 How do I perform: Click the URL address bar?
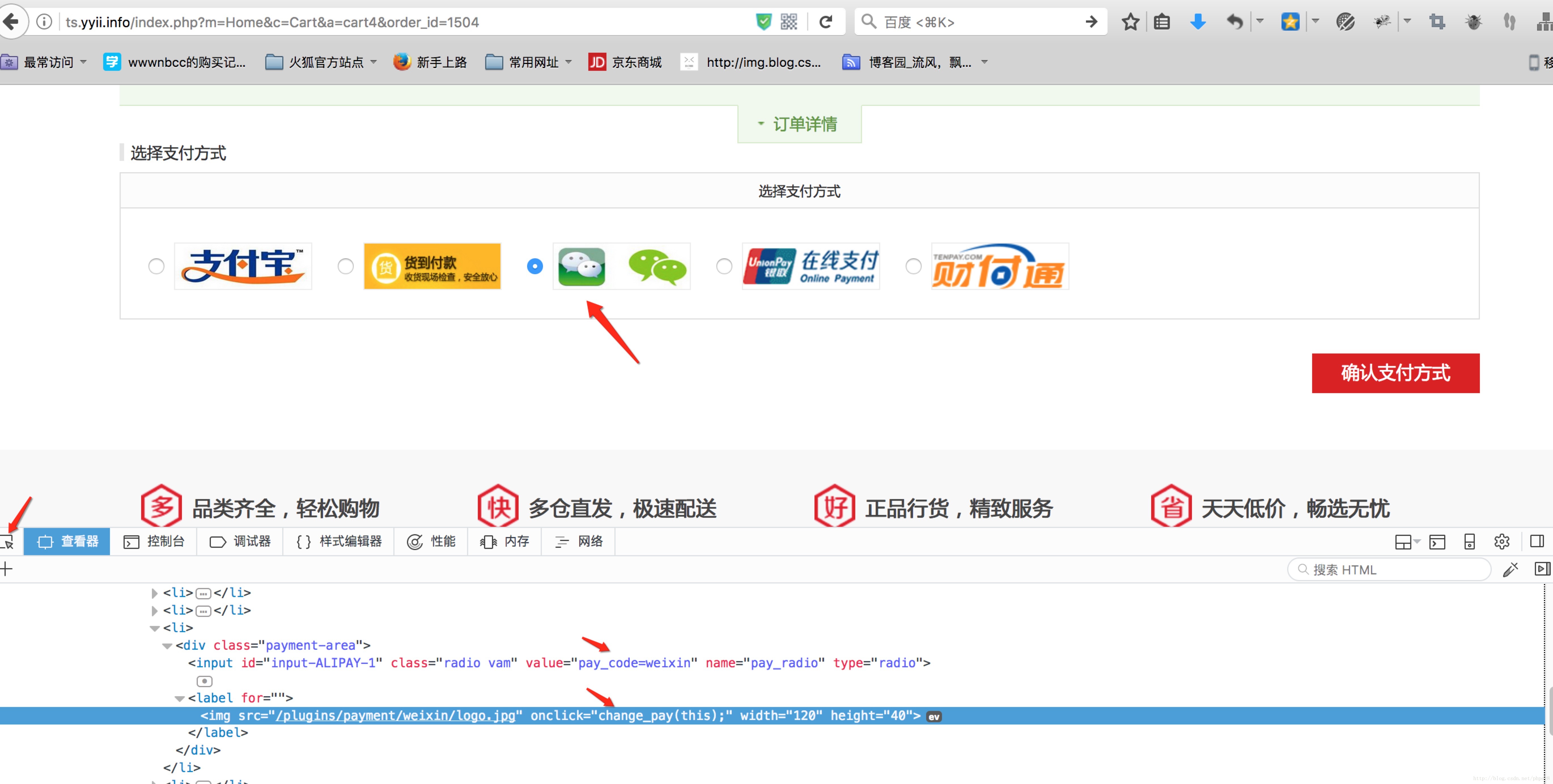(x=404, y=22)
